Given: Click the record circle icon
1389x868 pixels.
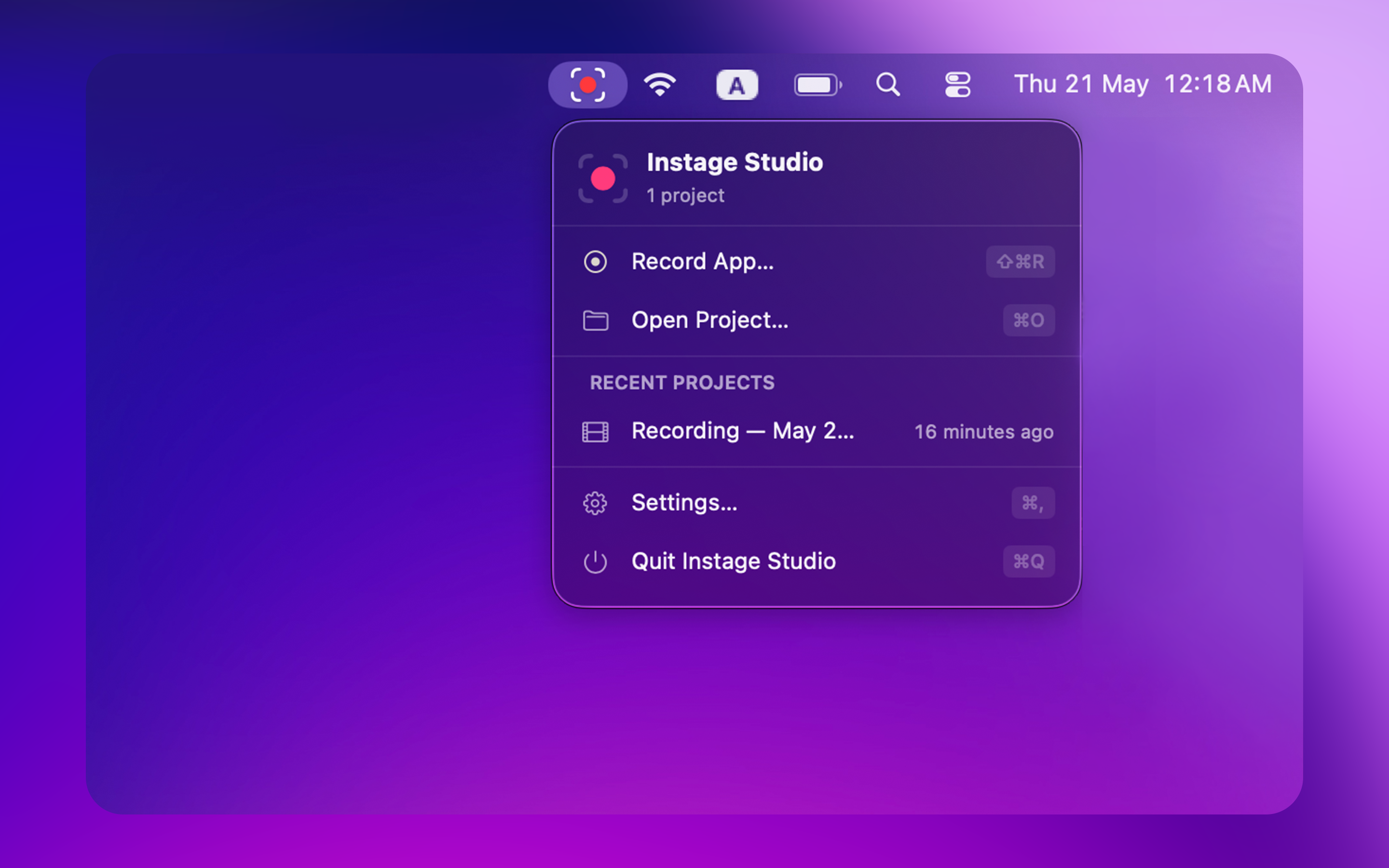Looking at the screenshot, I should tap(595, 262).
